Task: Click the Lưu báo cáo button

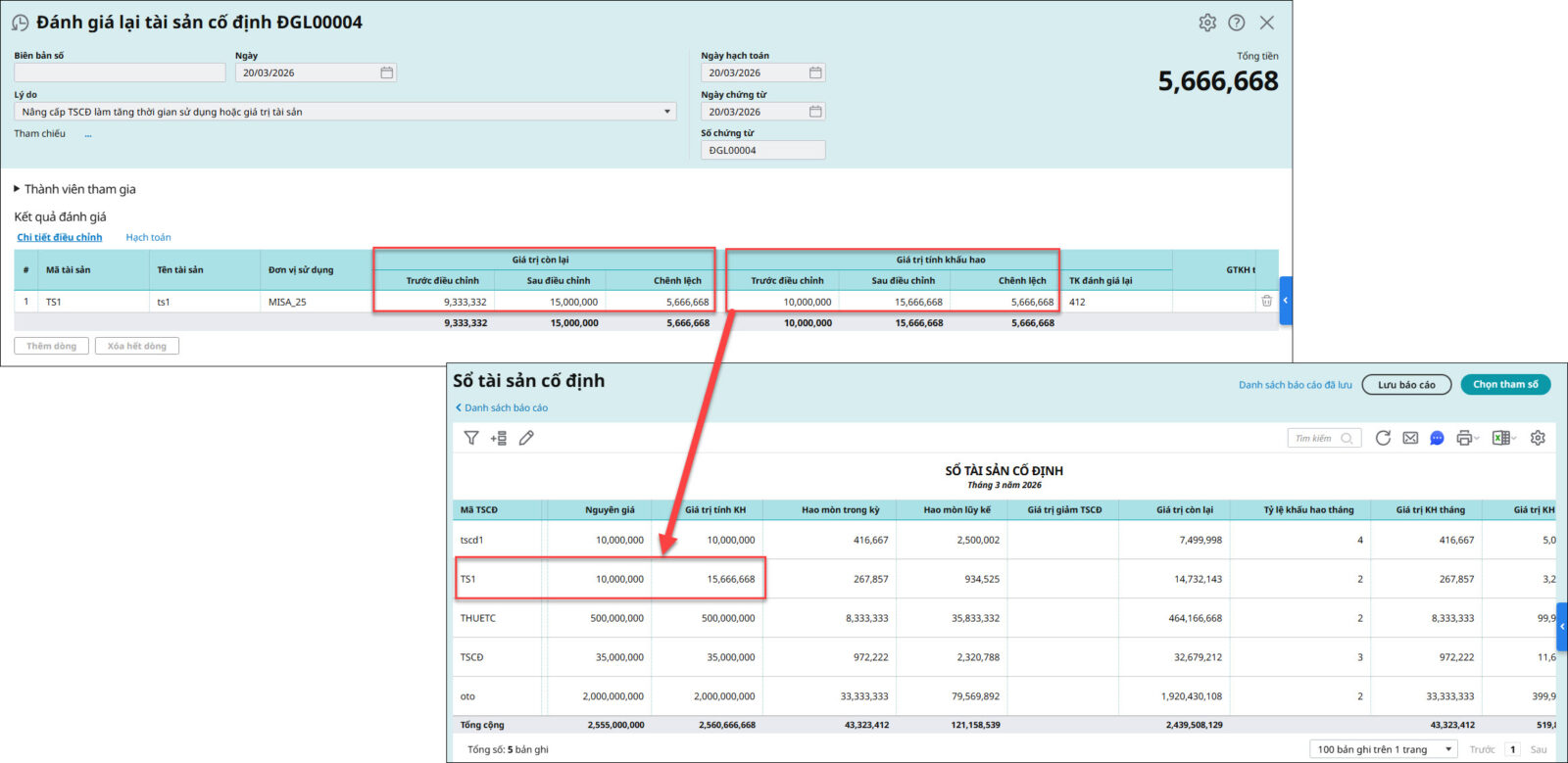Action: click(x=1406, y=385)
